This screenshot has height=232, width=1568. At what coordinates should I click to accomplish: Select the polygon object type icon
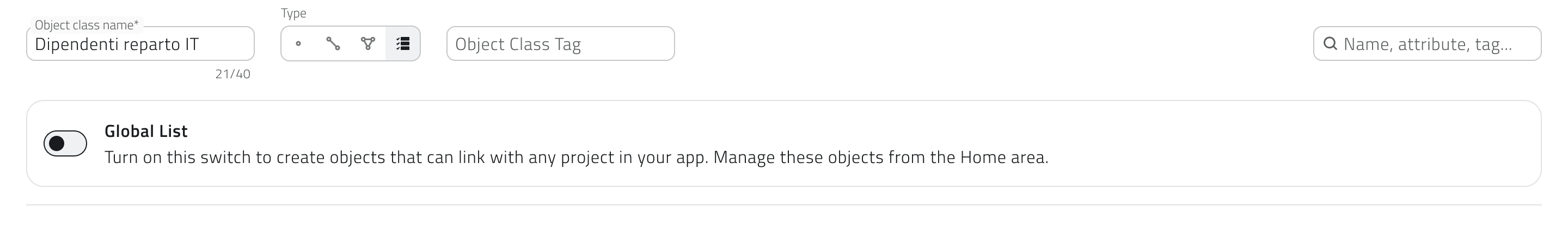click(x=367, y=43)
